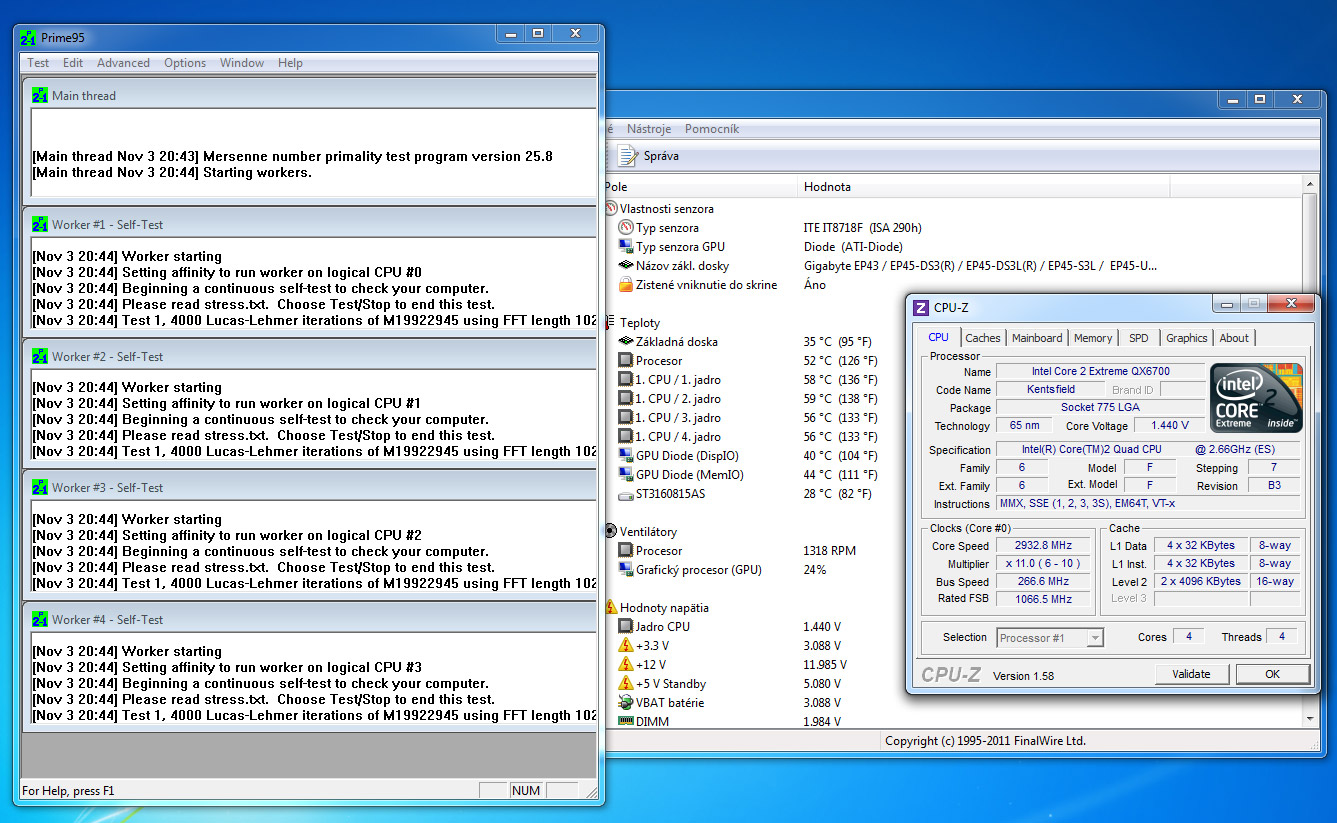This screenshot has width=1337, height=823.
Task: Click the Pole column header
Action: tap(700, 187)
